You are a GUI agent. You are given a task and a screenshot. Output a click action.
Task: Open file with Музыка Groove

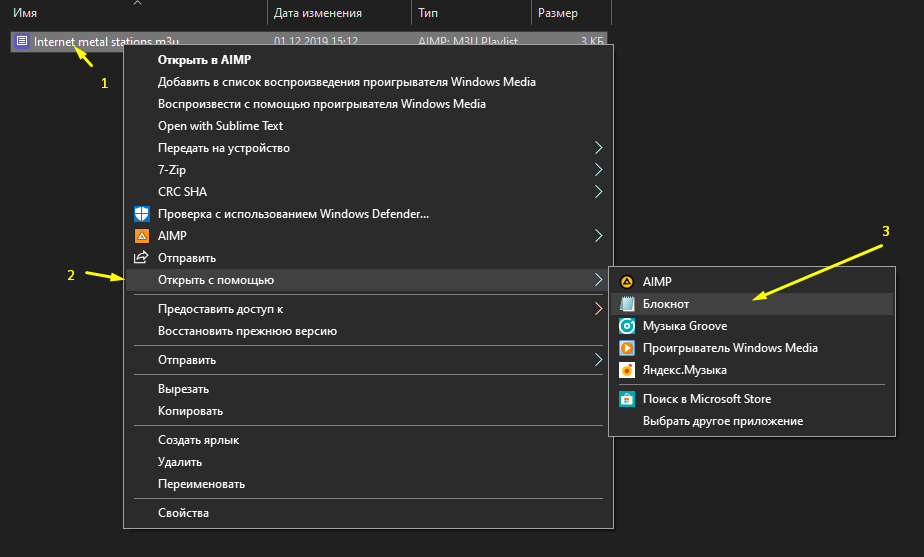pyautogui.click(x=752, y=326)
